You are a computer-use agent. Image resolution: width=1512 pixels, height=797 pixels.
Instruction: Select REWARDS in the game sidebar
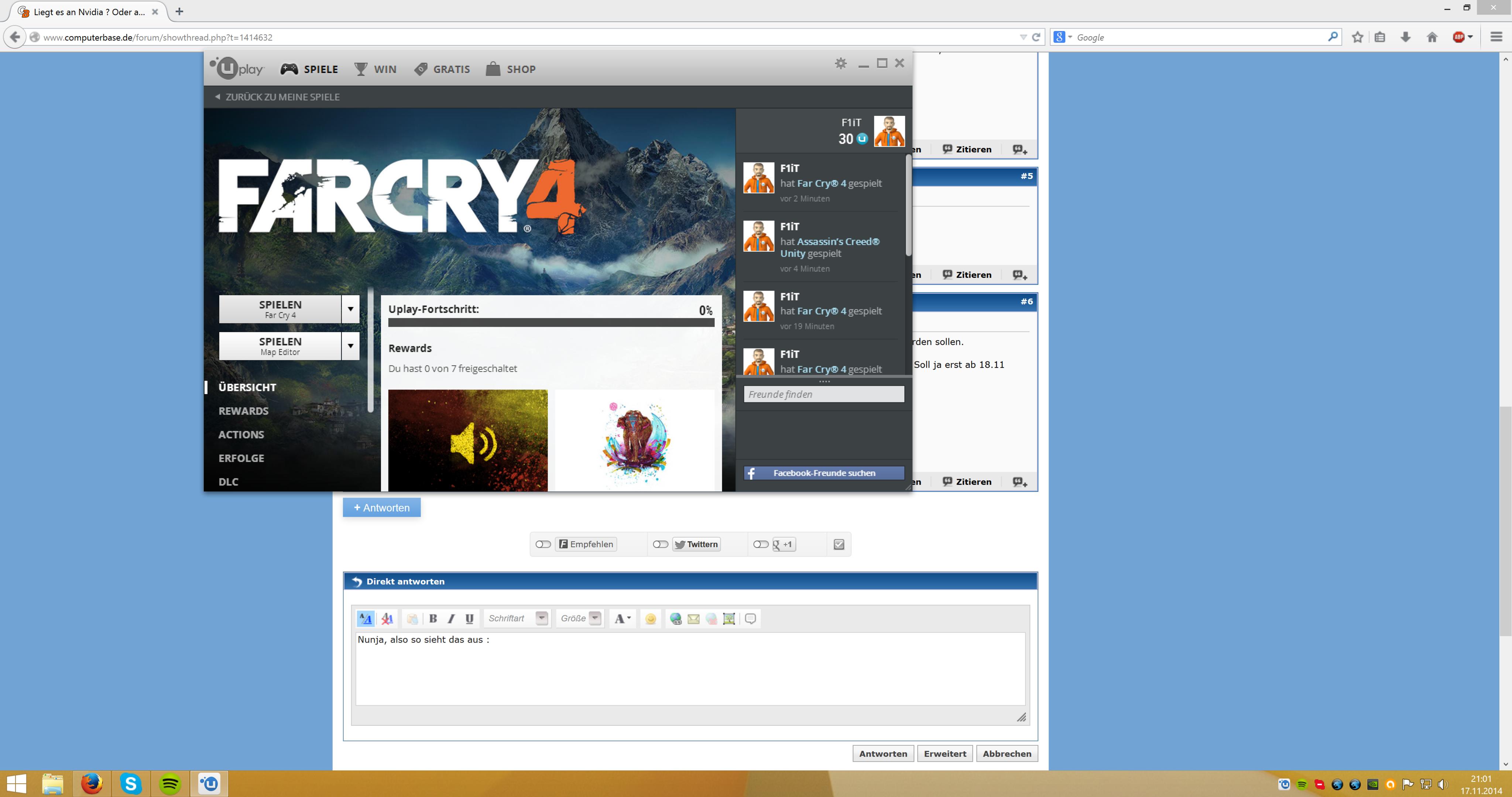(244, 411)
